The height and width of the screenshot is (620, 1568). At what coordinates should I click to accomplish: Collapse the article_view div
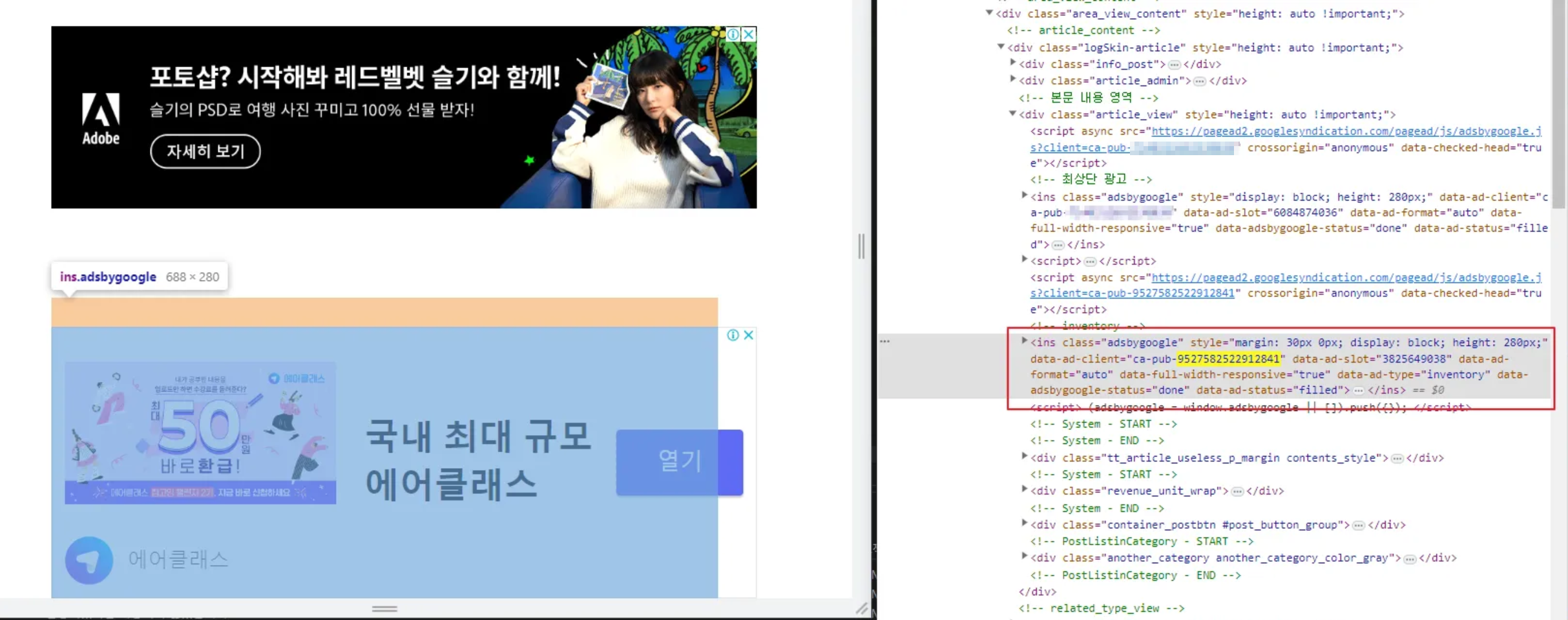point(1013,114)
